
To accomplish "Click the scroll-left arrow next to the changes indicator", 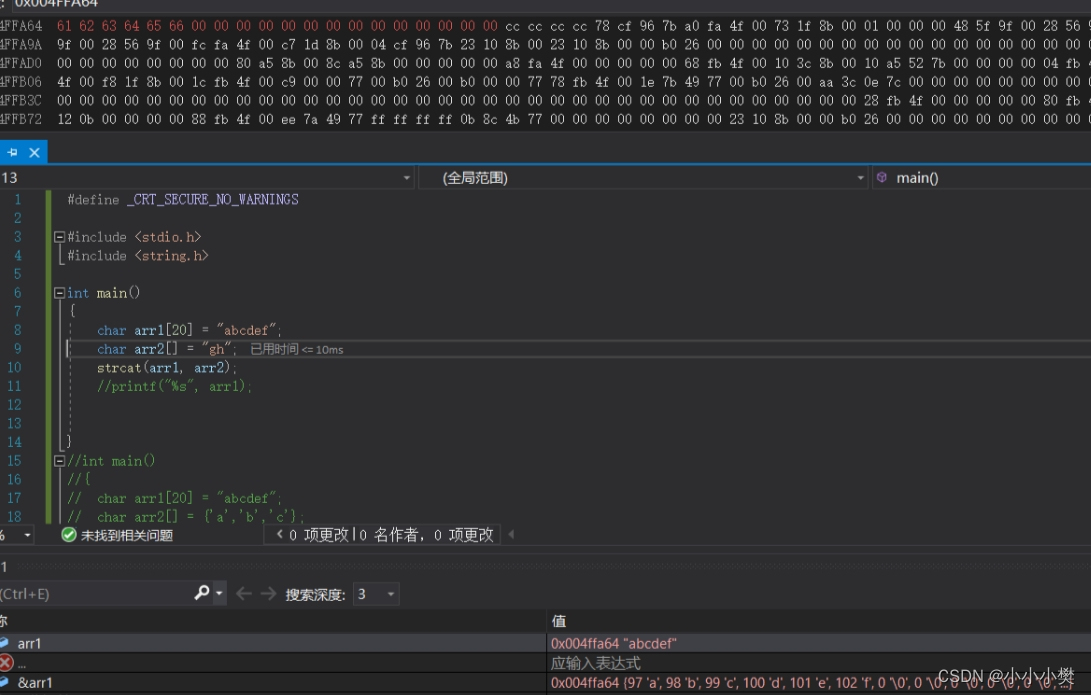I will [511, 534].
